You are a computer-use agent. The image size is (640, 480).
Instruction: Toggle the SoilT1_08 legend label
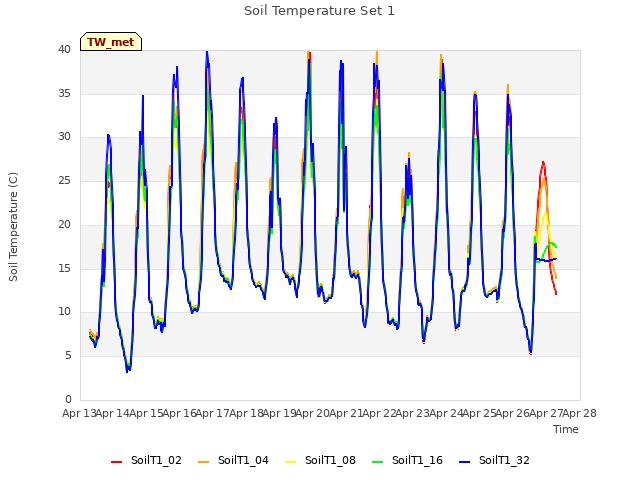(330, 460)
